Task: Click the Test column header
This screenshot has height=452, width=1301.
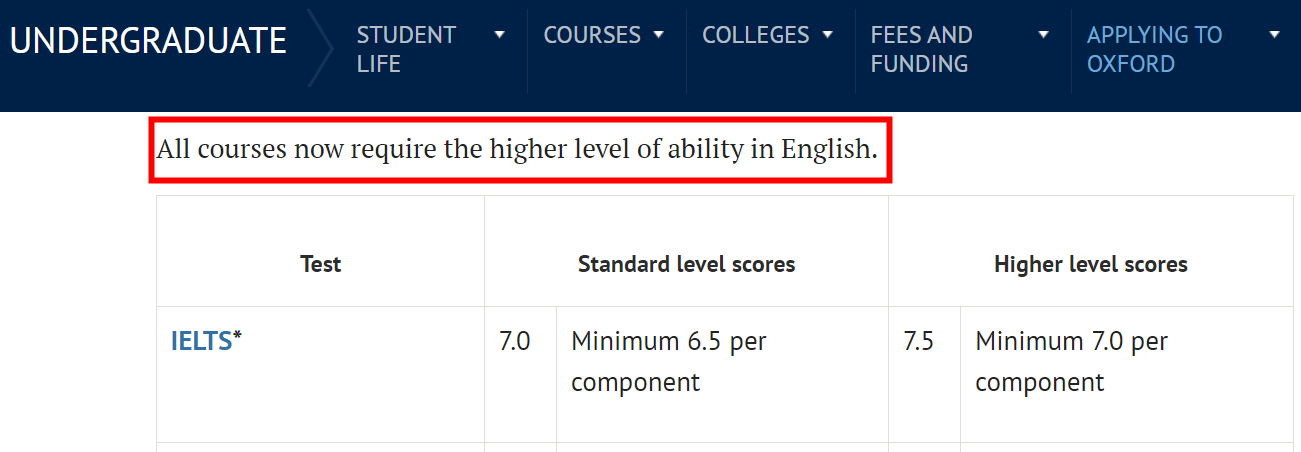Action: (x=321, y=265)
